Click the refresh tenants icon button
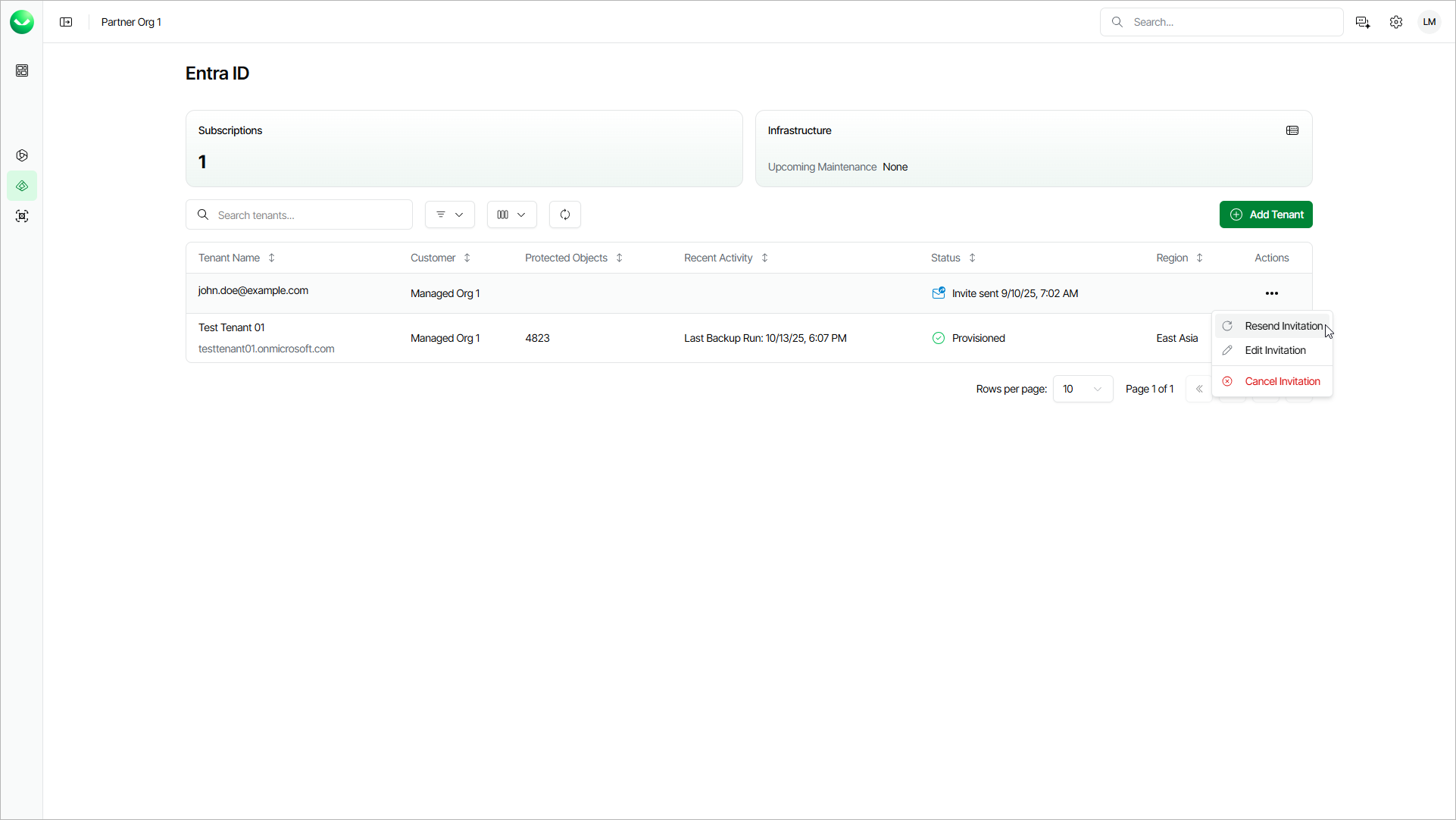Viewport: 1456px width, 820px height. point(565,214)
